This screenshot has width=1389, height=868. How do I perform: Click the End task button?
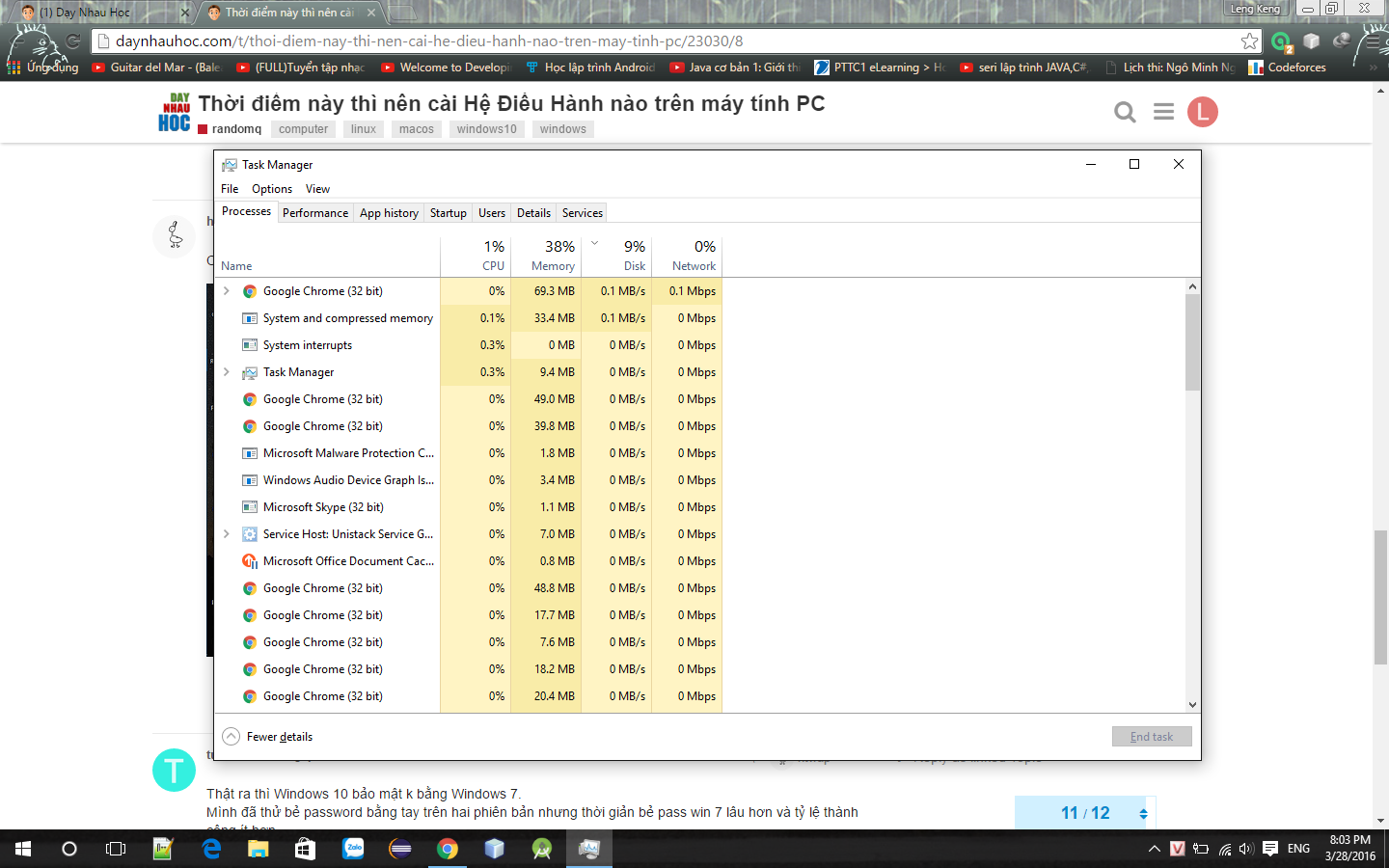click(x=1152, y=736)
